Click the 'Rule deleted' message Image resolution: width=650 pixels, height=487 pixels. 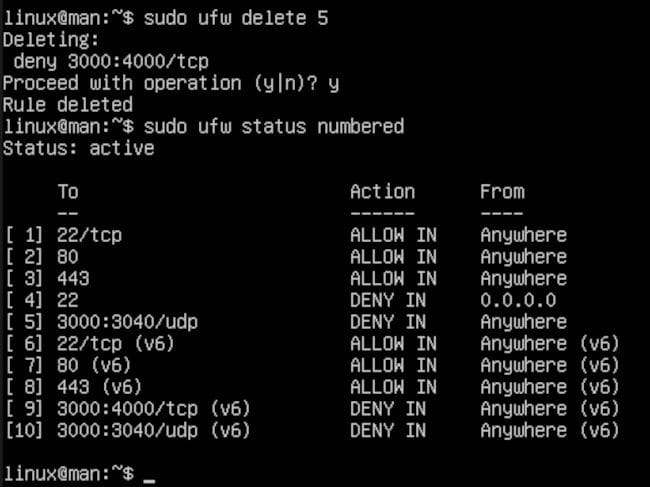click(x=68, y=105)
